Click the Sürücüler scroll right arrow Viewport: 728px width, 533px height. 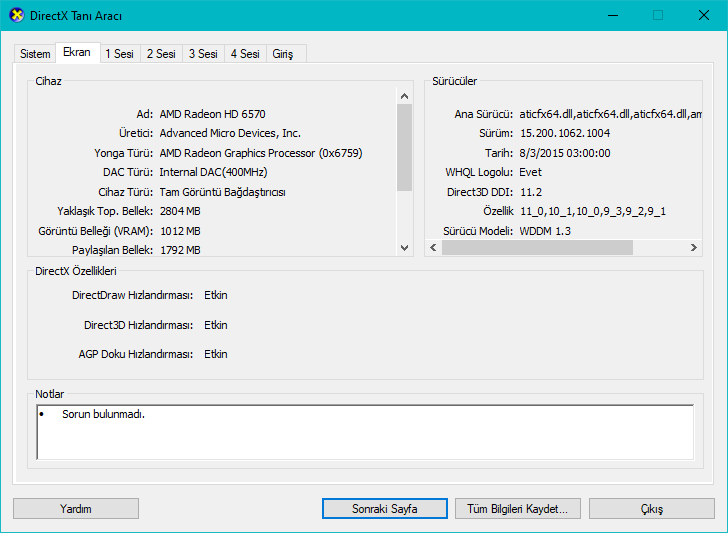(694, 247)
